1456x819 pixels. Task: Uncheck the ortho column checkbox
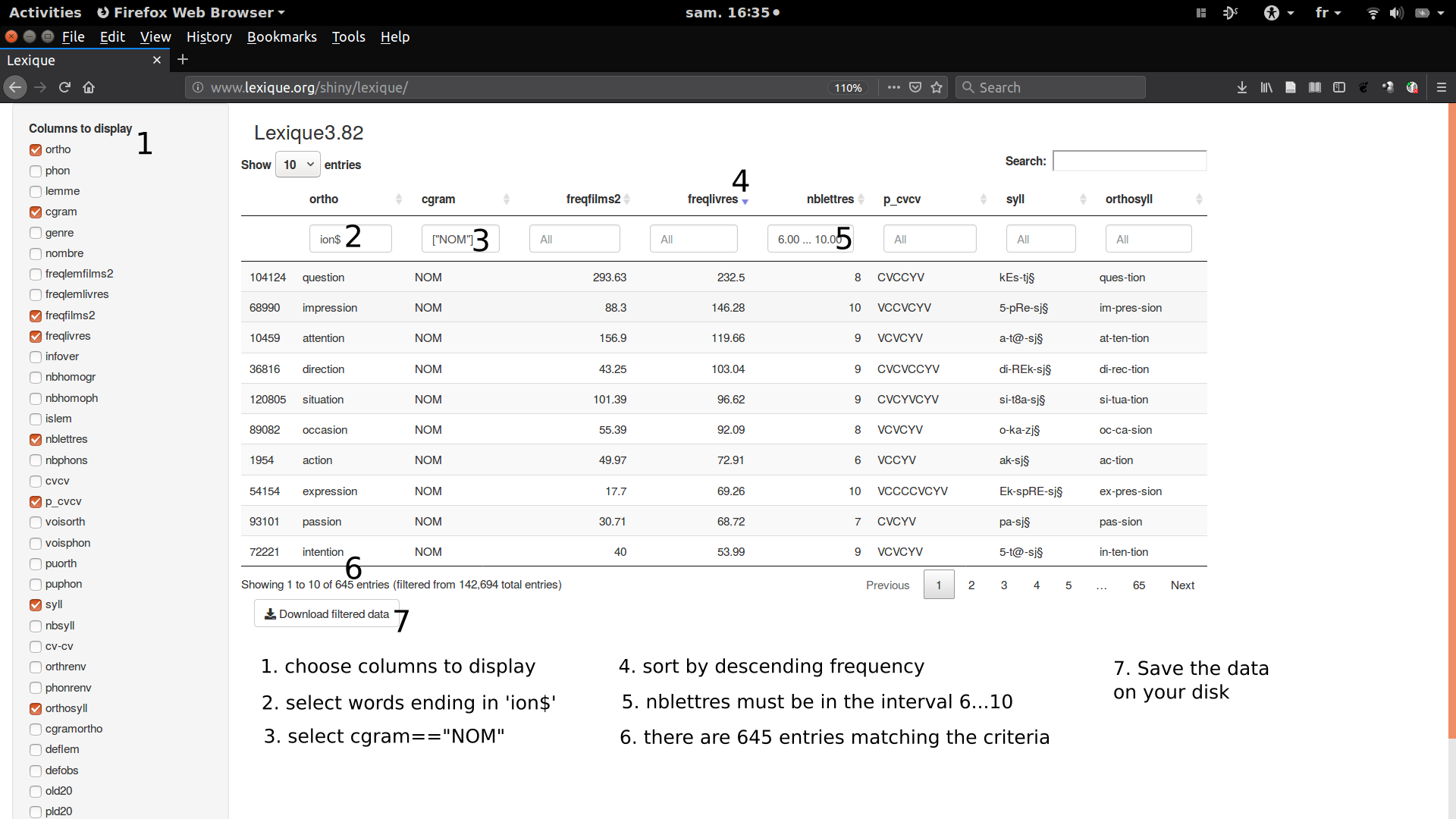[x=36, y=150]
